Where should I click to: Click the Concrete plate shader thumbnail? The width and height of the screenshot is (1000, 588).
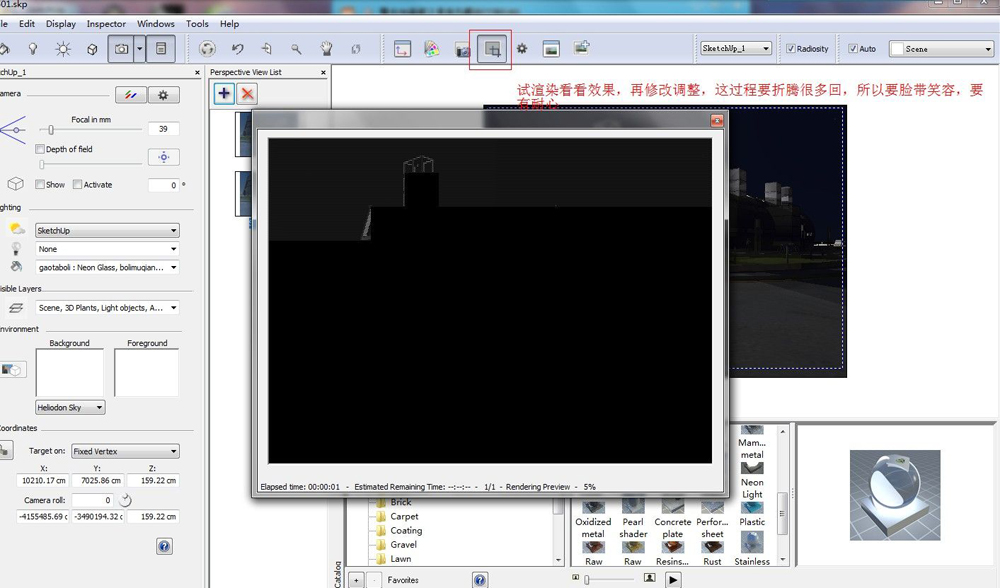(x=672, y=510)
